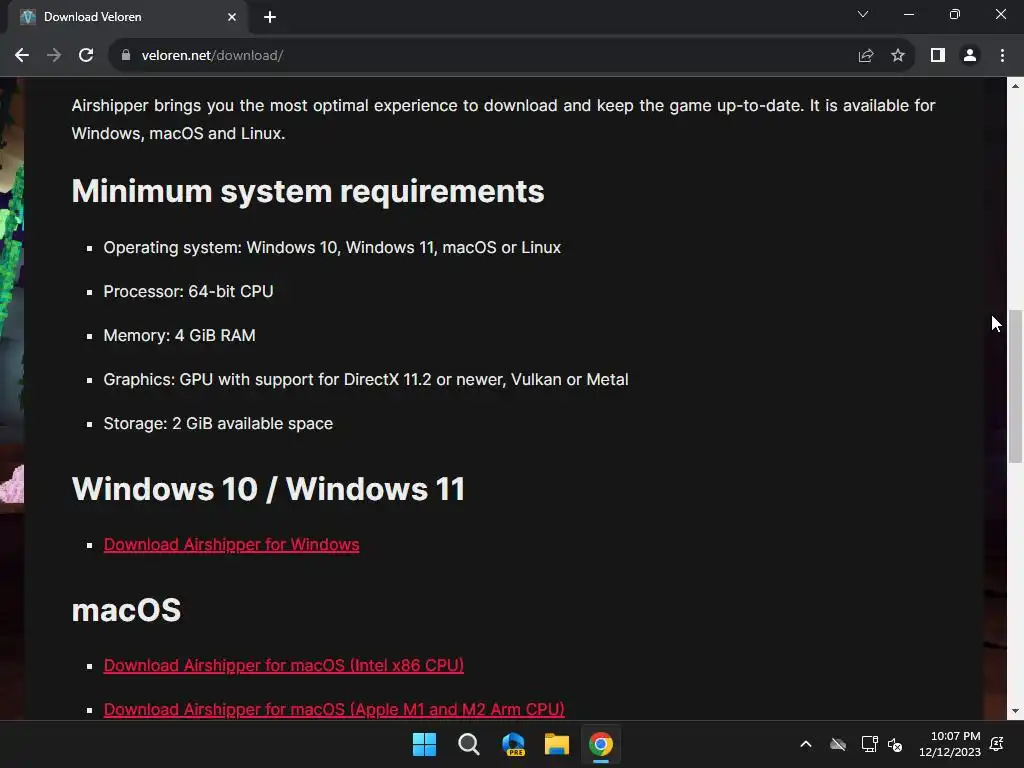Open the notifications bell icon
This screenshot has width=1024, height=768.
coord(997,744)
